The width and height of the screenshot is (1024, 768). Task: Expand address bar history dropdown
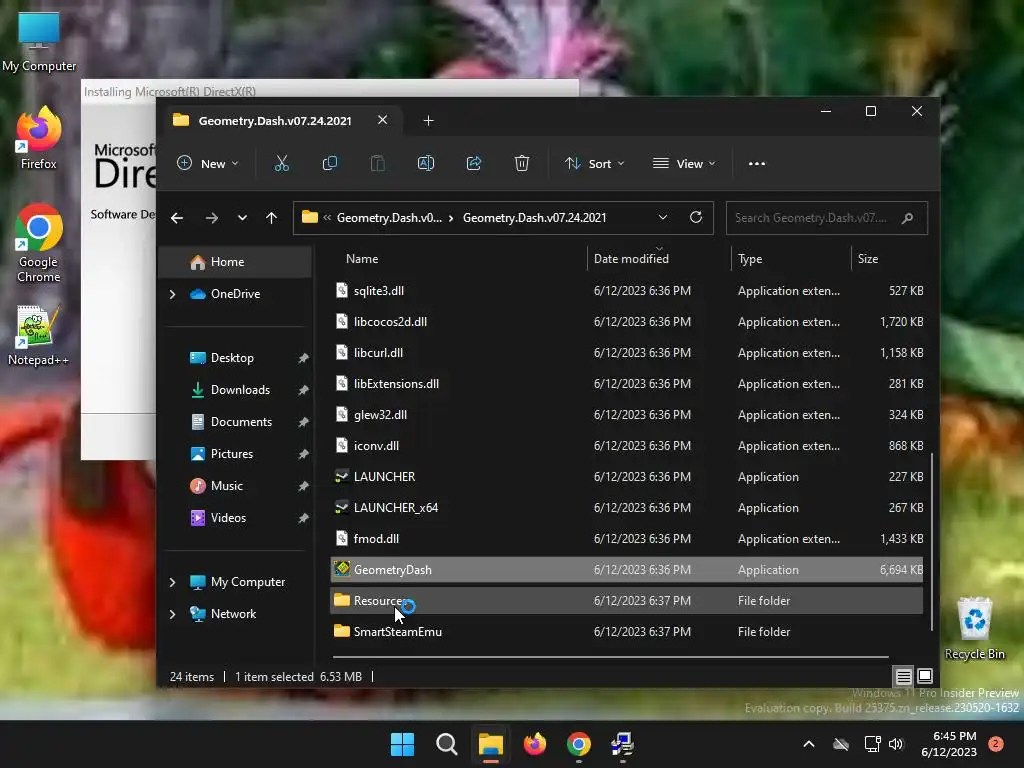point(663,217)
